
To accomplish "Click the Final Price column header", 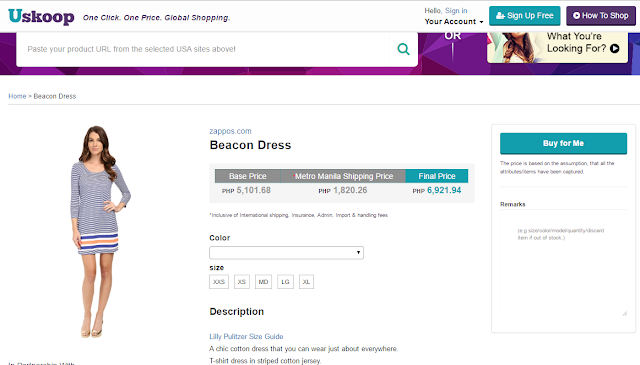I will click(437, 176).
